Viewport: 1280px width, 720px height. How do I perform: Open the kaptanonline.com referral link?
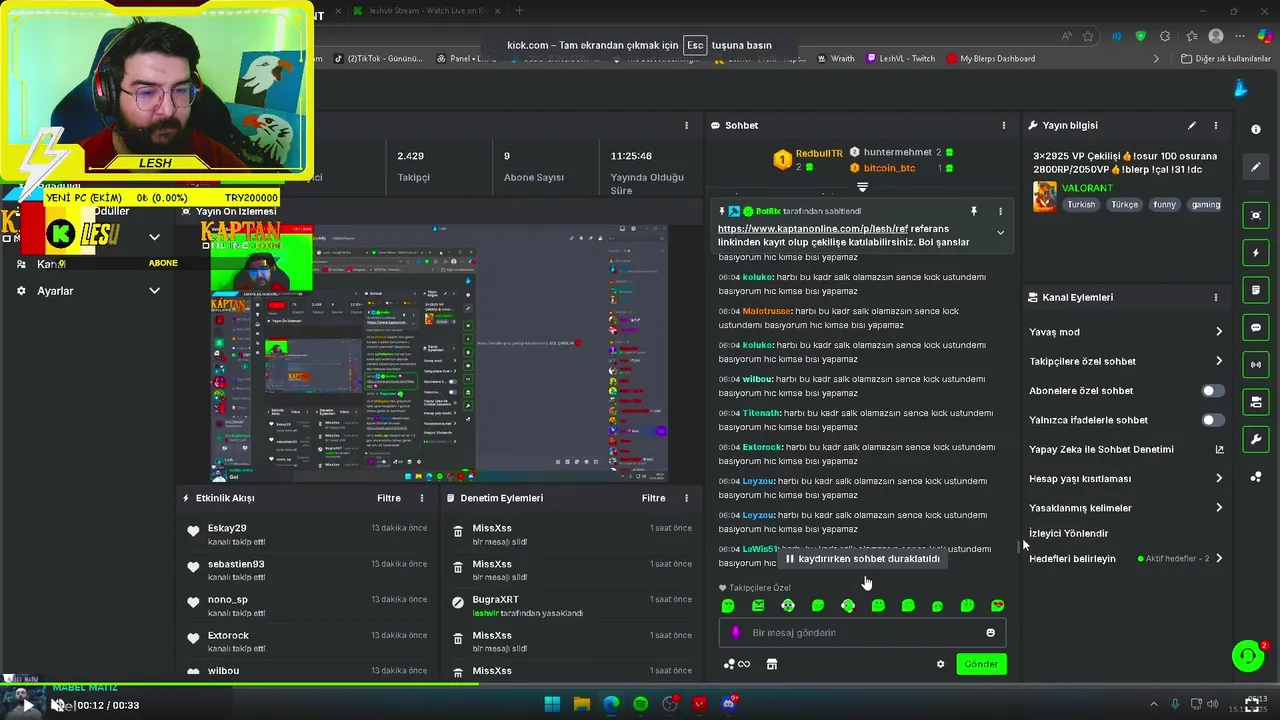click(813, 229)
